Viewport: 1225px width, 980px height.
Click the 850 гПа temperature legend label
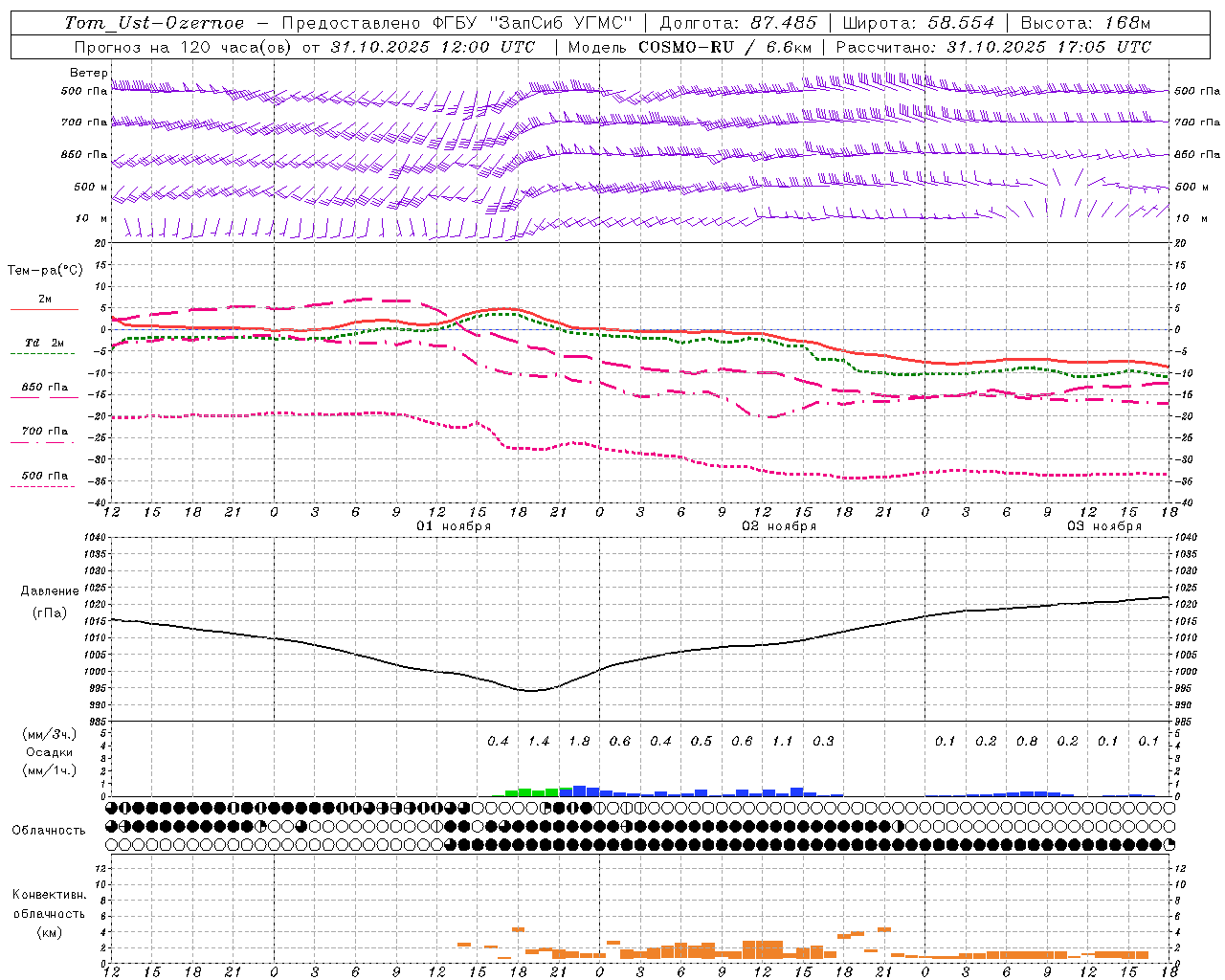(x=45, y=388)
